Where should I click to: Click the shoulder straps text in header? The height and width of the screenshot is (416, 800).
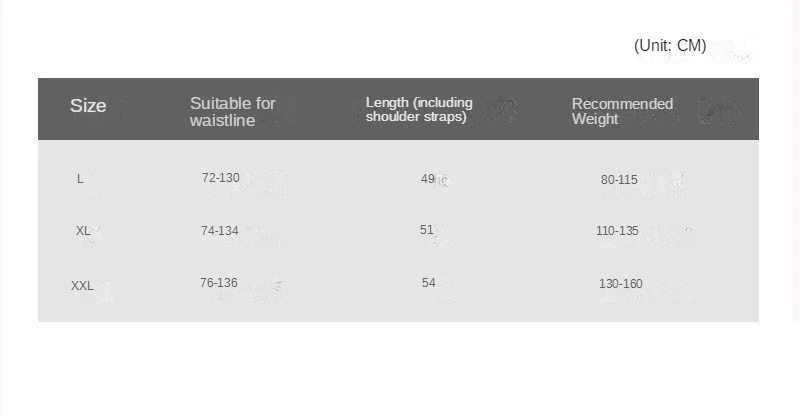coord(416,116)
